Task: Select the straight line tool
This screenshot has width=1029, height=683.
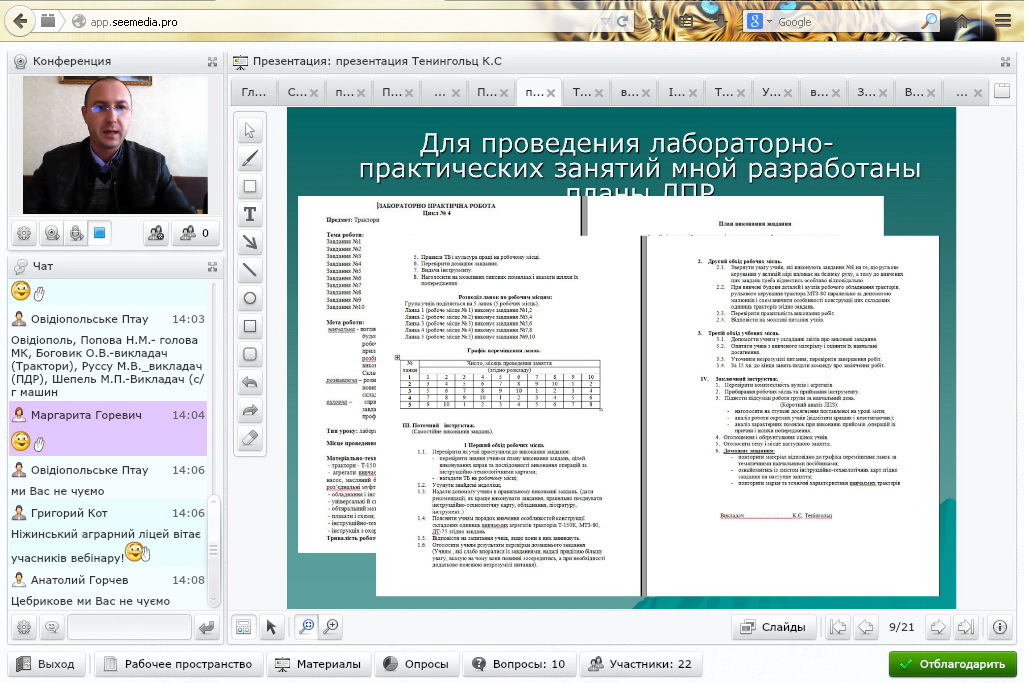Action: pyautogui.click(x=250, y=270)
